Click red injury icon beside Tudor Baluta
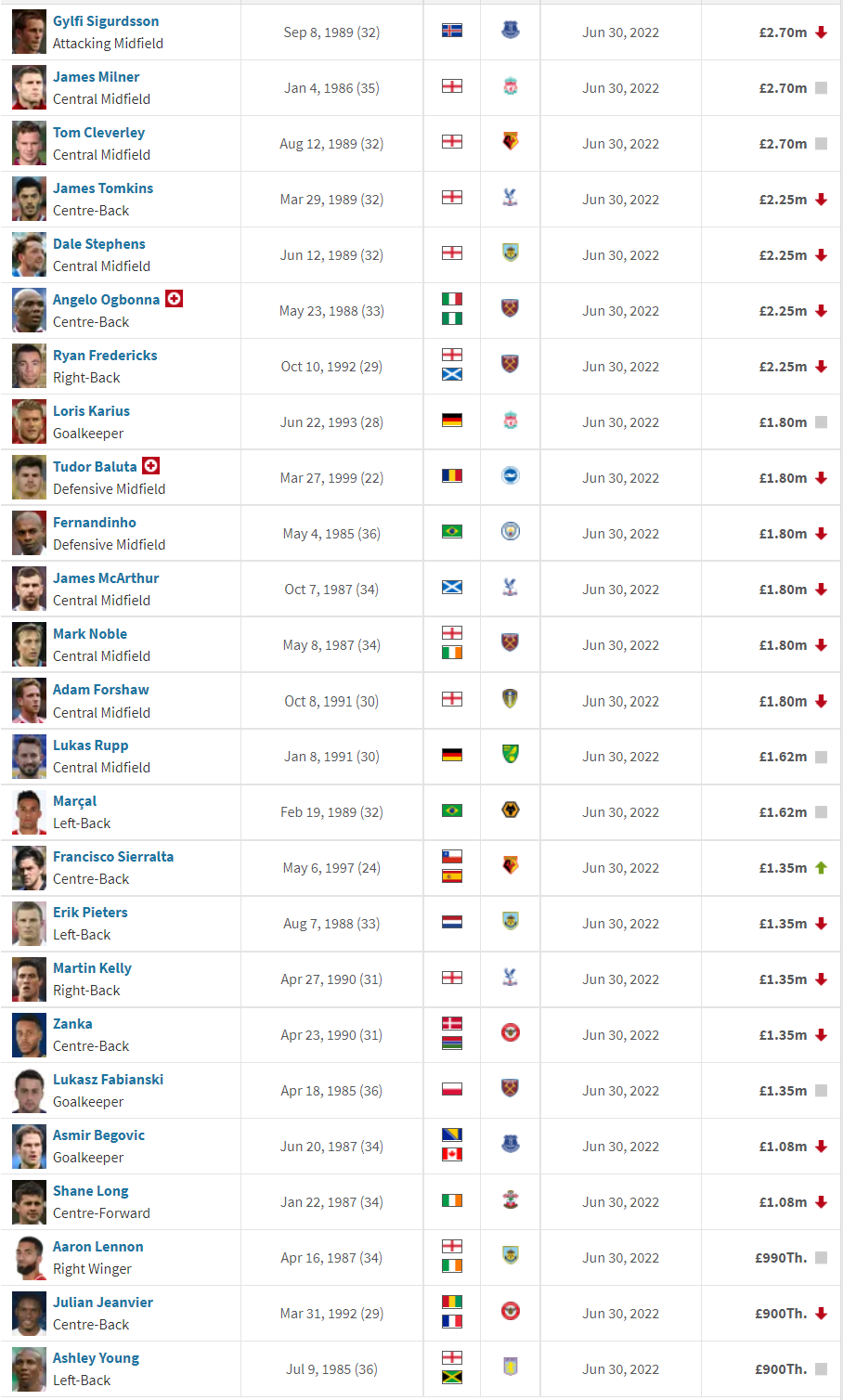 150,466
